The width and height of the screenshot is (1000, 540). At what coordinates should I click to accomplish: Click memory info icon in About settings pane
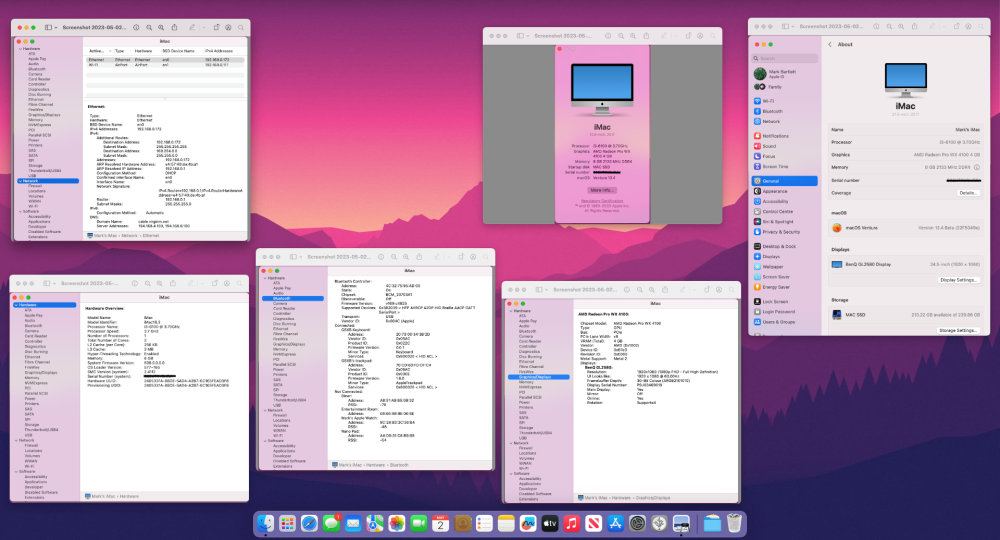tap(977, 167)
